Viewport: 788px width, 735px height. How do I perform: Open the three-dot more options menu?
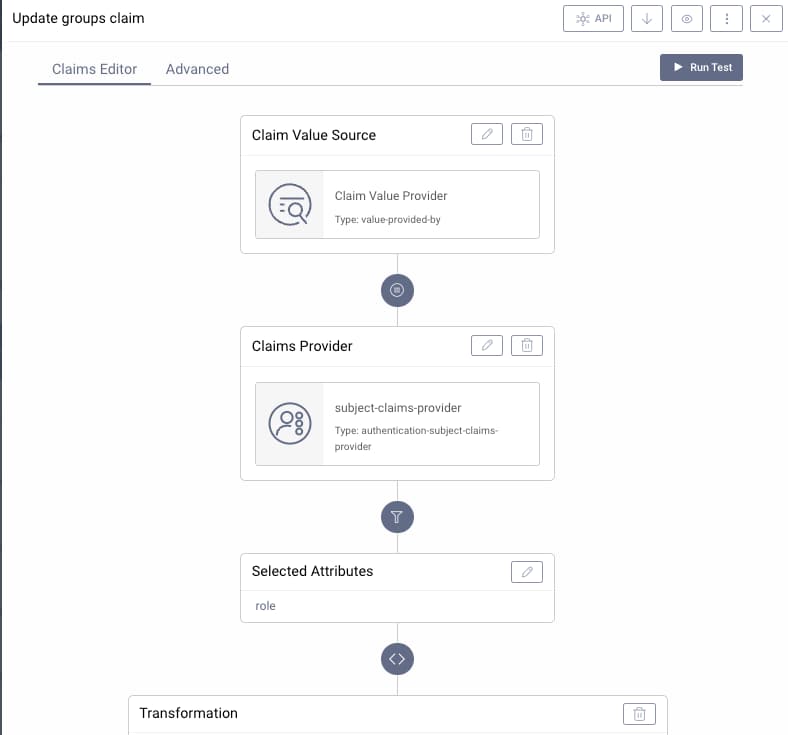coord(726,19)
